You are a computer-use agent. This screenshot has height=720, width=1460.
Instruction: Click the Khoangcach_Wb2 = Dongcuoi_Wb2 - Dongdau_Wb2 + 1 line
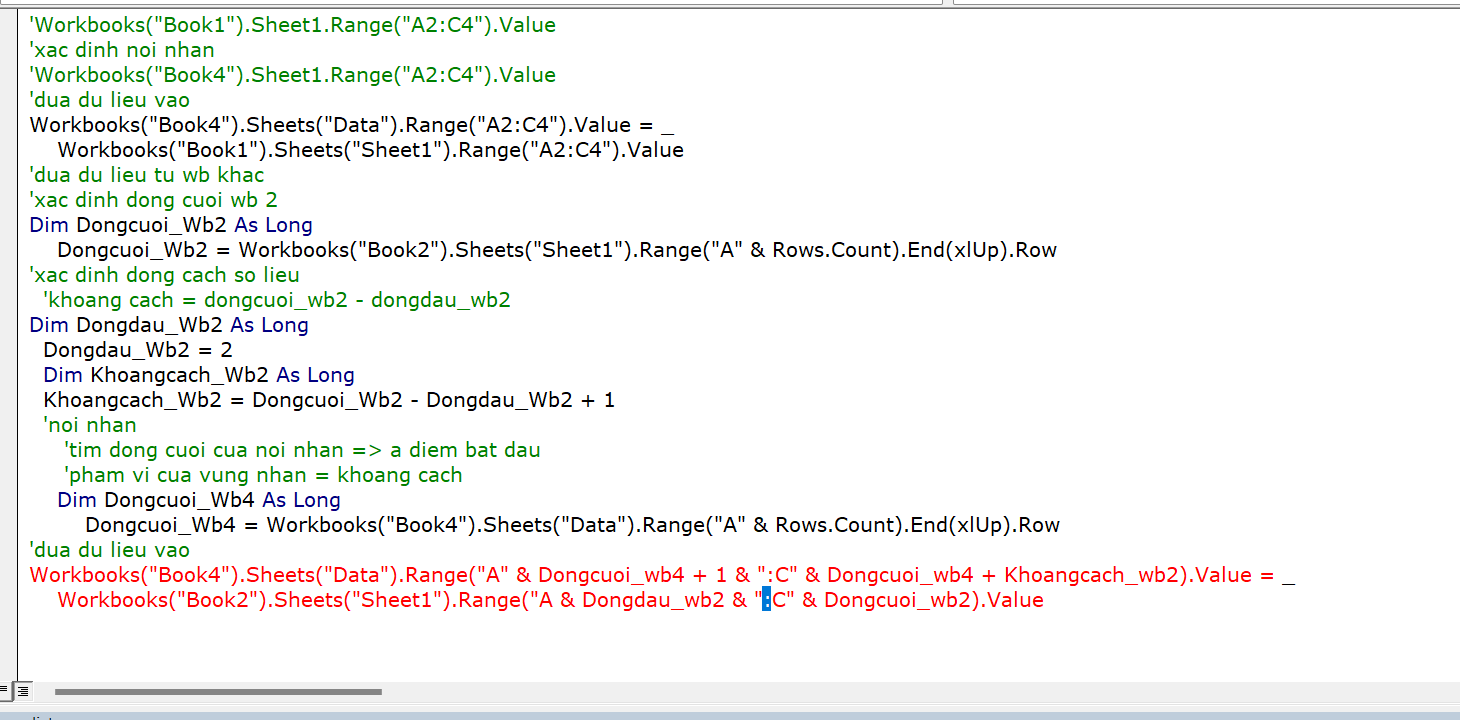[x=329, y=400]
